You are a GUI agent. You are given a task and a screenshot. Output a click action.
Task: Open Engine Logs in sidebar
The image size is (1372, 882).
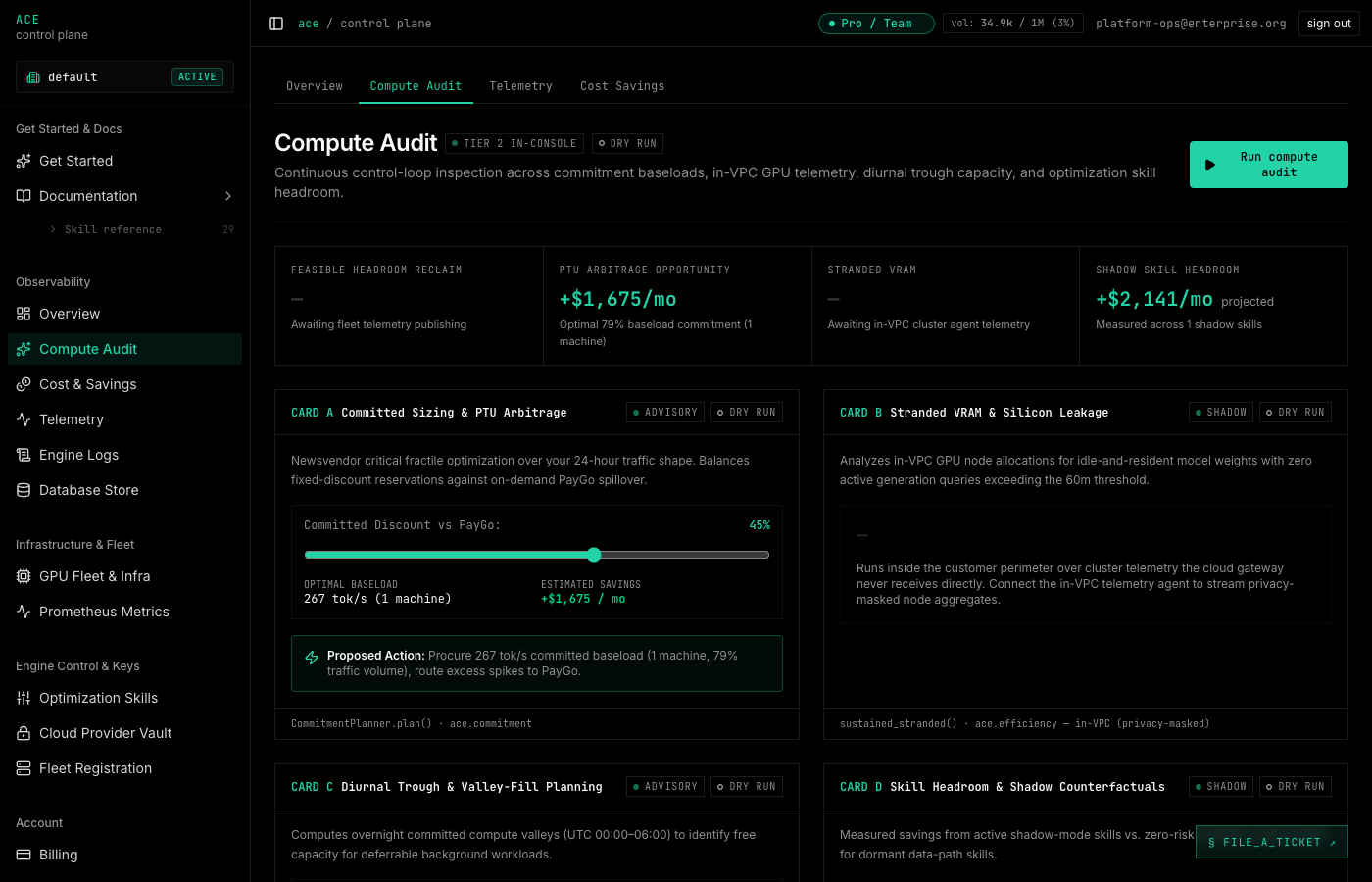click(124, 455)
